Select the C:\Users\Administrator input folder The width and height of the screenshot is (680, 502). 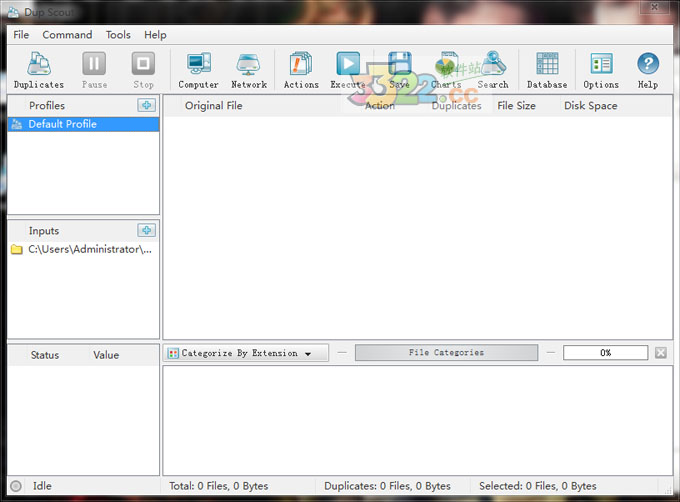pos(83,249)
